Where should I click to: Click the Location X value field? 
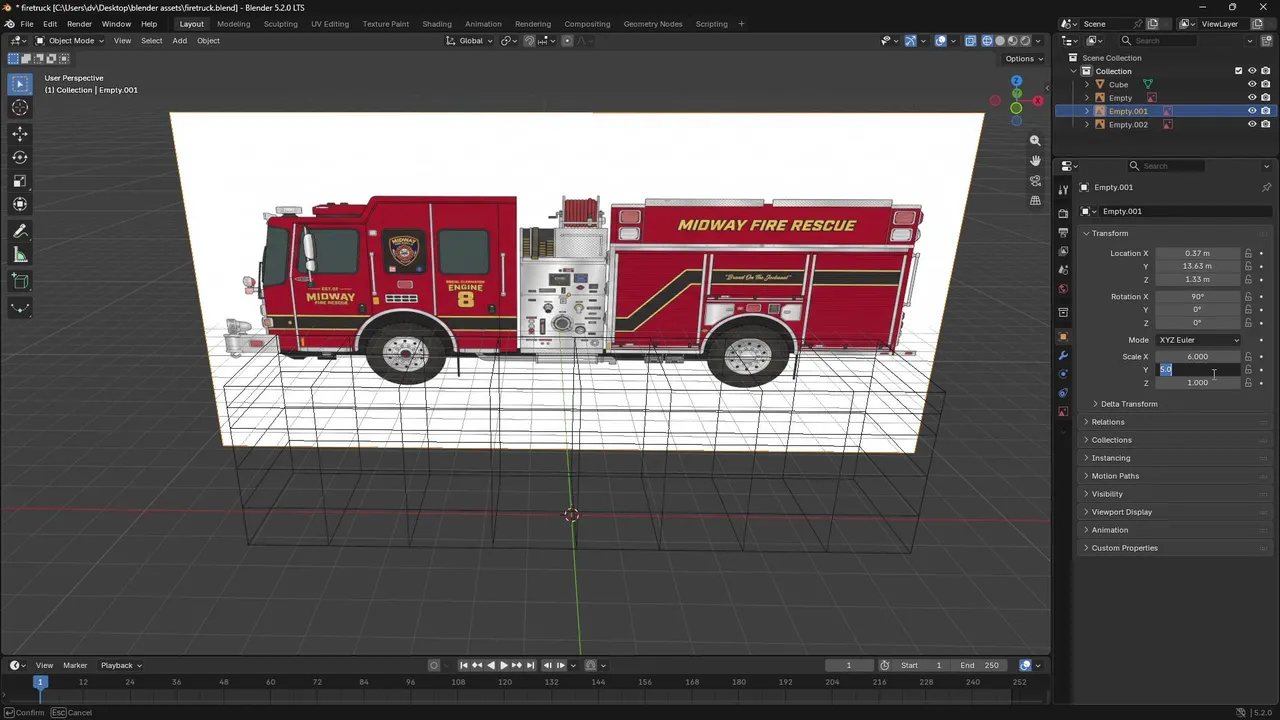[1198, 253]
